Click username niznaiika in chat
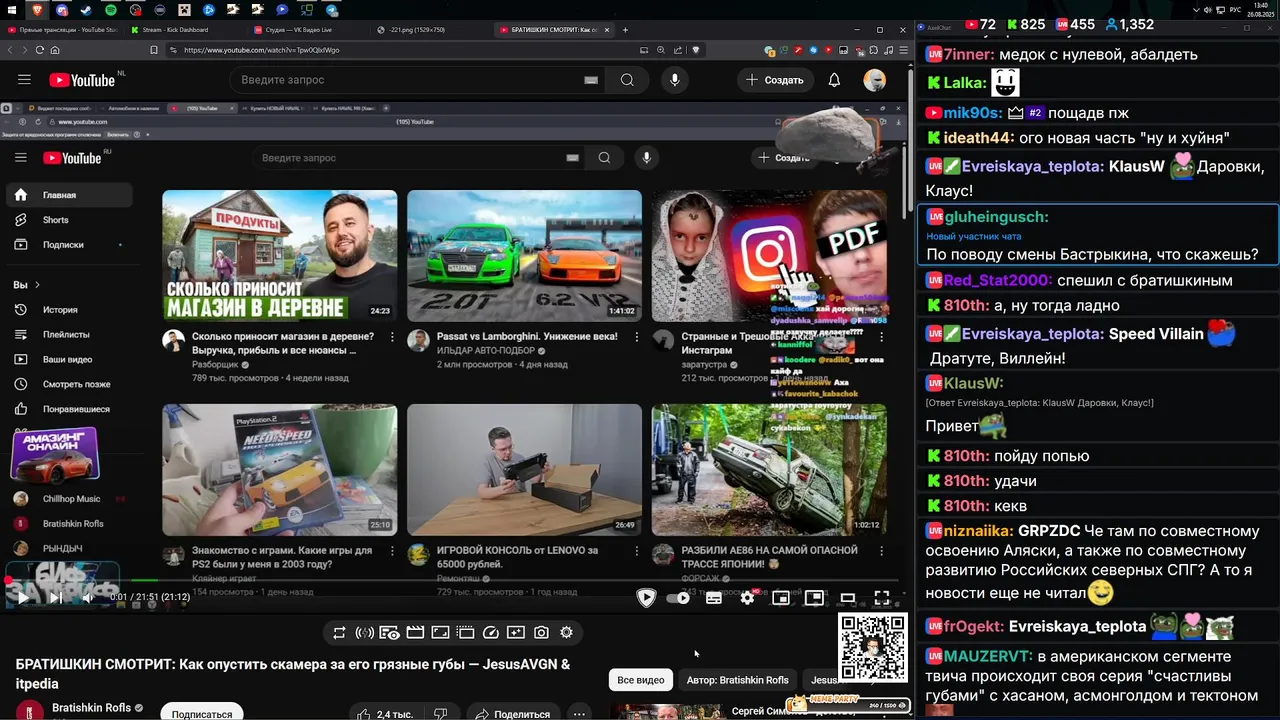This screenshot has height=720, width=1280. (979, 531)
